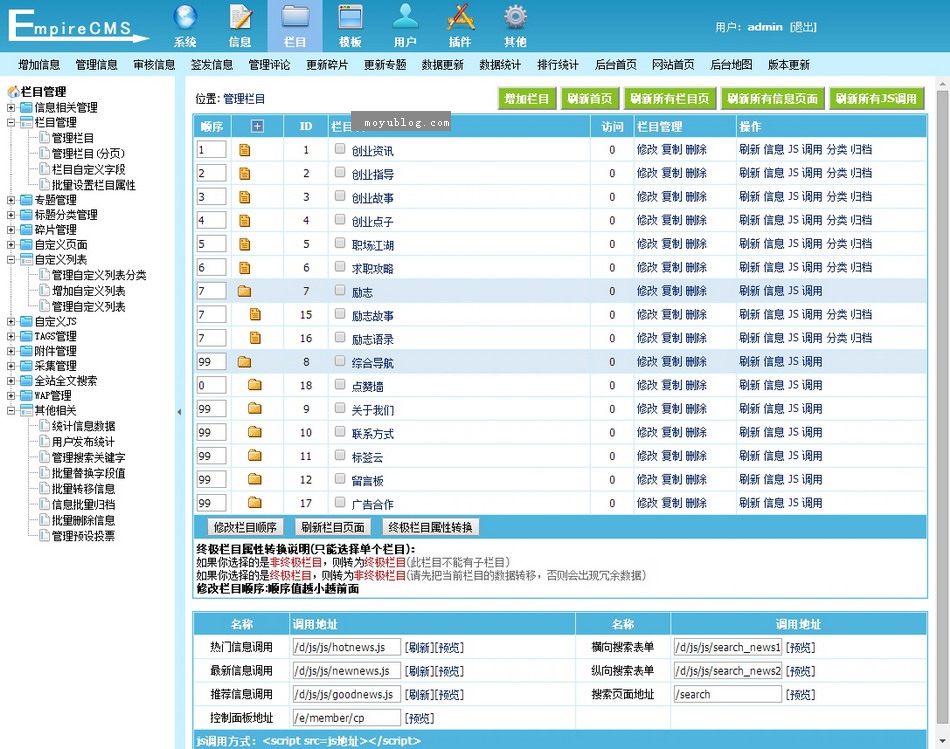Viewport: 950px width, 749px height.
Task: Click the folder icon in 联系方式 row
Action: pyautogui.click(x=255, y=432)
